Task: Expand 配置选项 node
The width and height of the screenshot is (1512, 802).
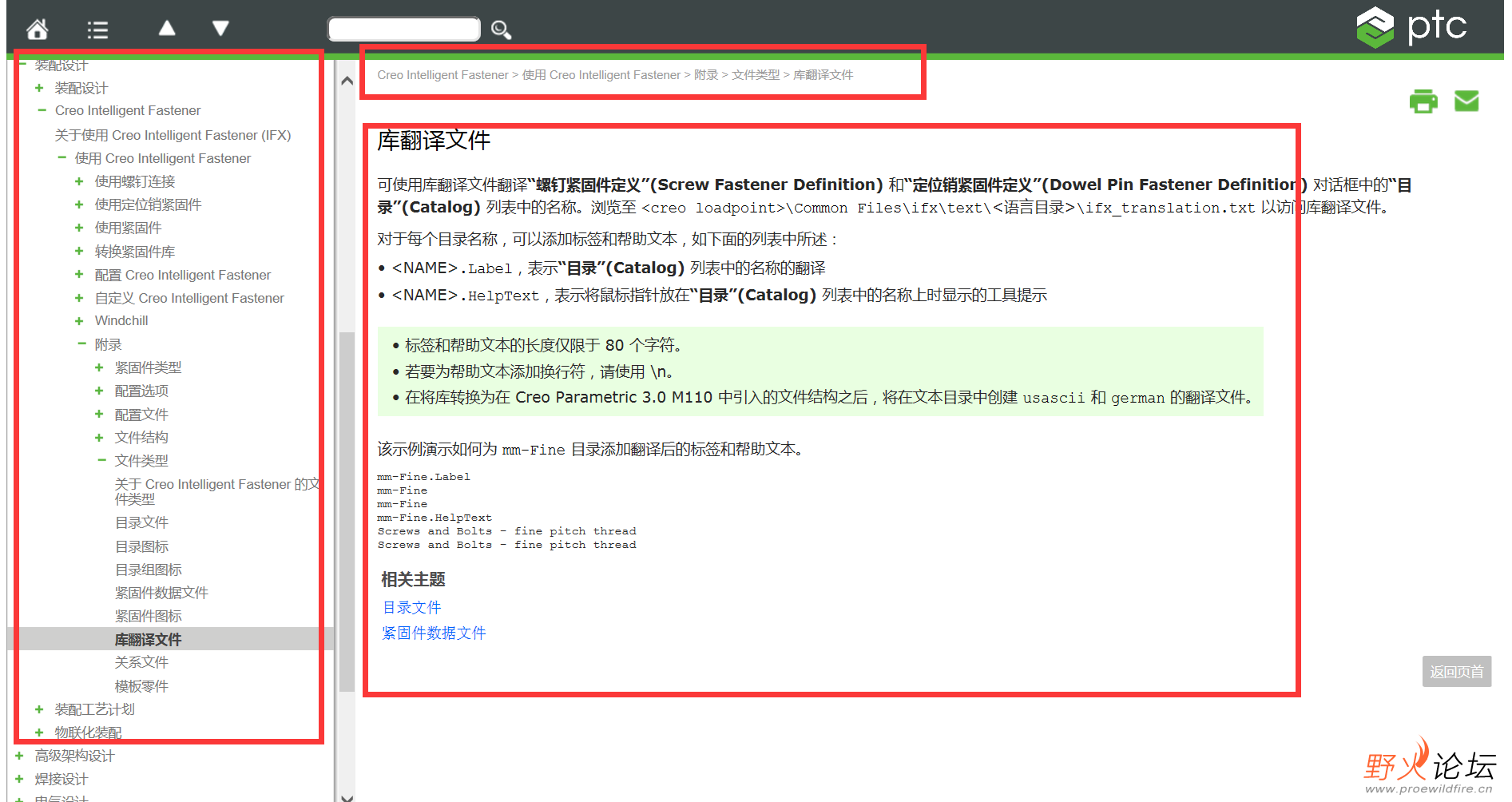Action: pos(99,391)
